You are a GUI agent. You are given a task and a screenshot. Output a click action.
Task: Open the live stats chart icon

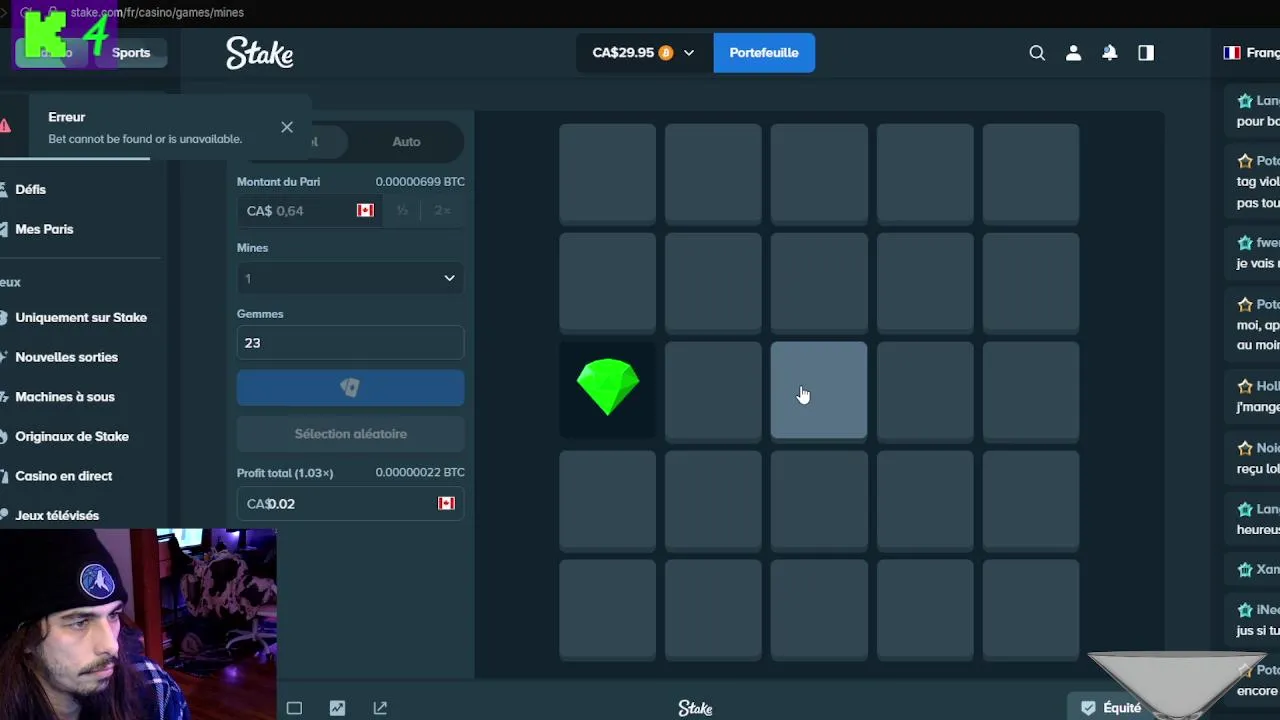(337, 708)
